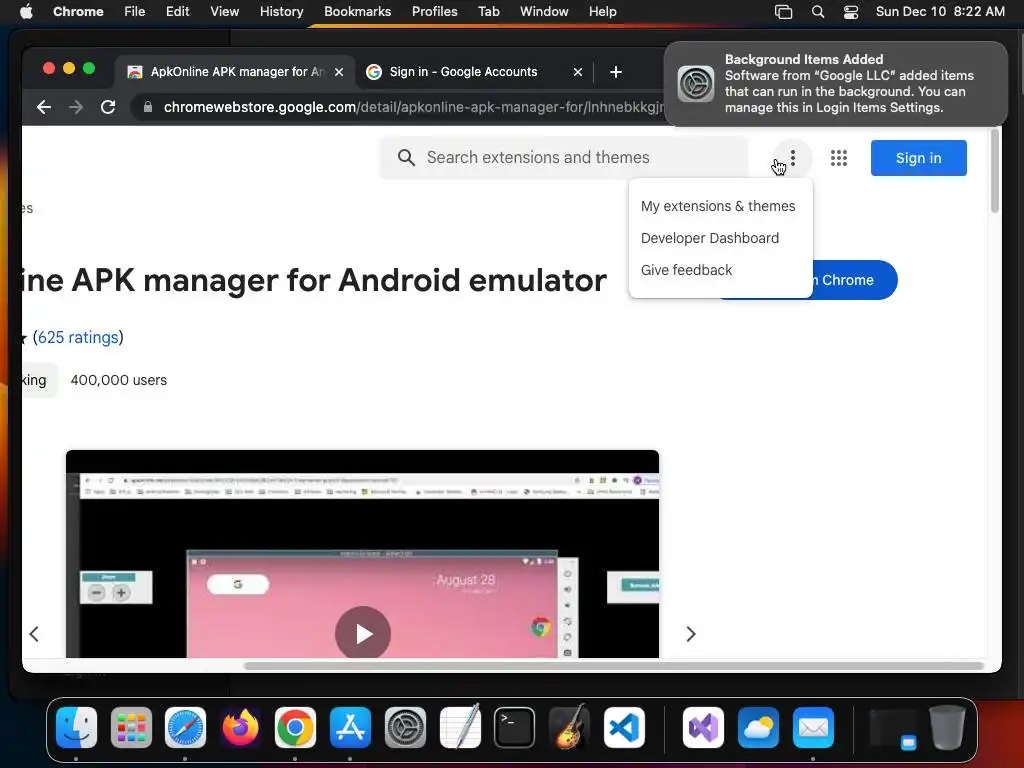Click the 400,000 users text
The image size is (1024, 768).
[119, 380]
